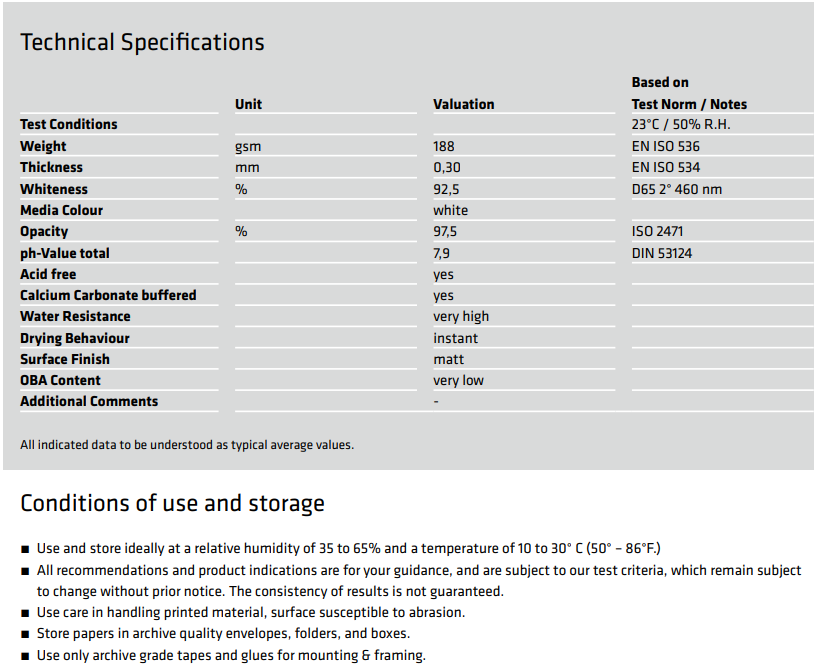Click the Technical Specifications heading

click(142, 42)
